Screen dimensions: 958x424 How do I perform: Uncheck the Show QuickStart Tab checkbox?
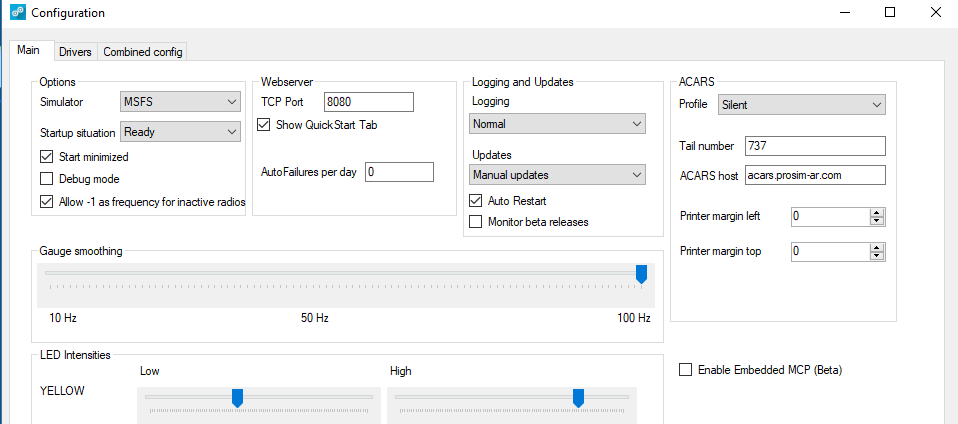pos(263,125)
